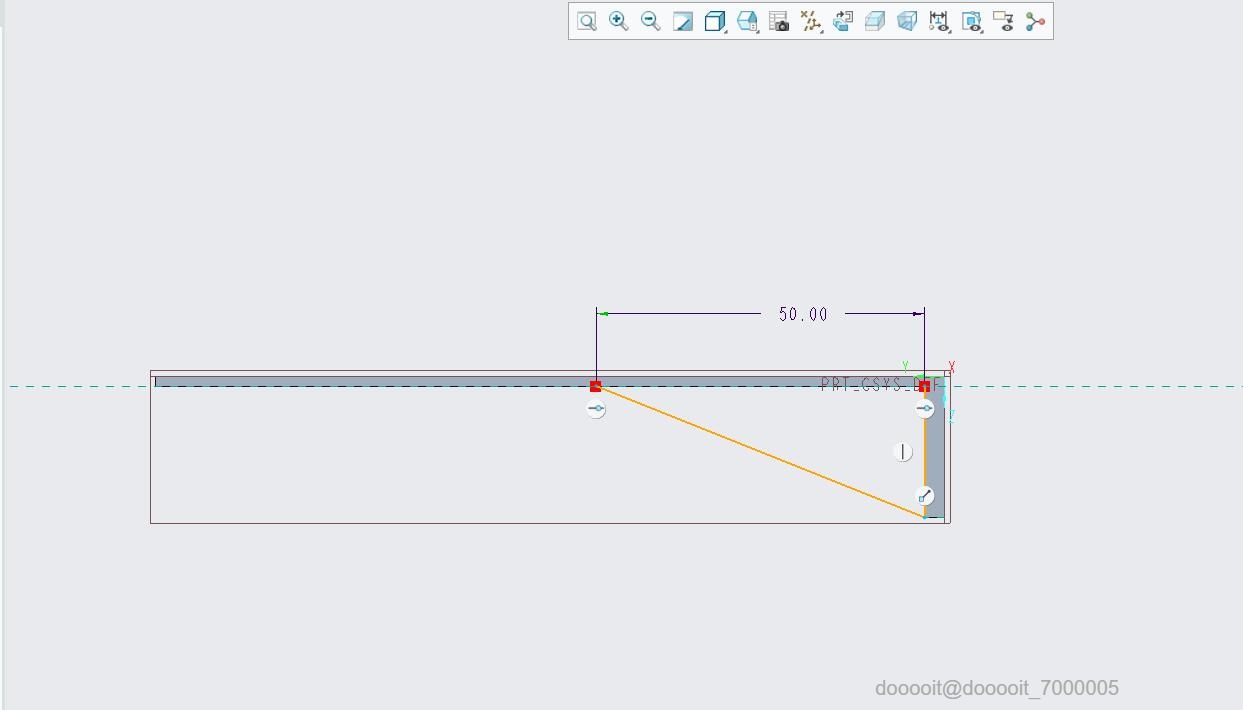Toggle the red-green-blue node tree icon

(x=1035, y=21)
